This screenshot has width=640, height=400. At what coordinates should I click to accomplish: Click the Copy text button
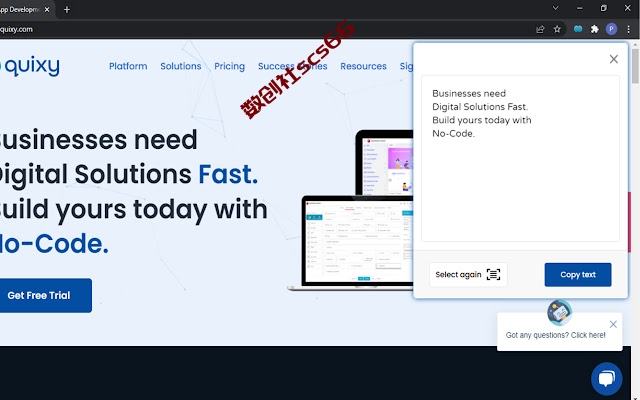tap(578, 275)
